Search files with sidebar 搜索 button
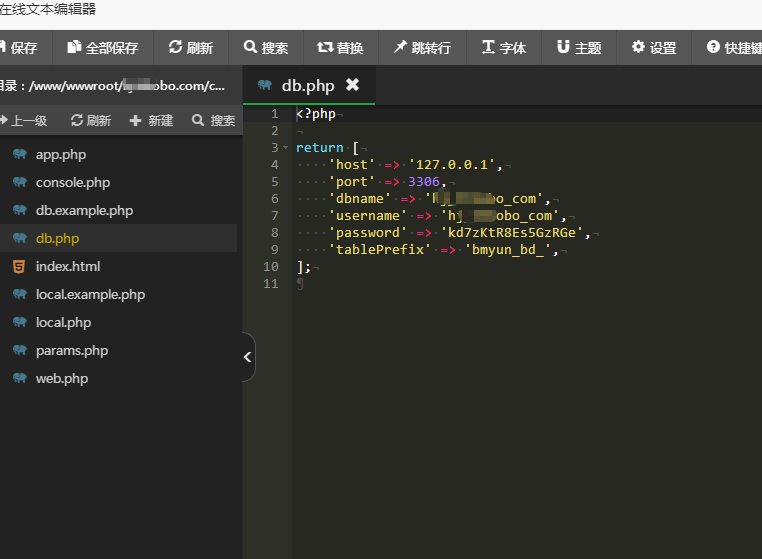The height and width of the screenshot is (559, 762). click(213, 120)
